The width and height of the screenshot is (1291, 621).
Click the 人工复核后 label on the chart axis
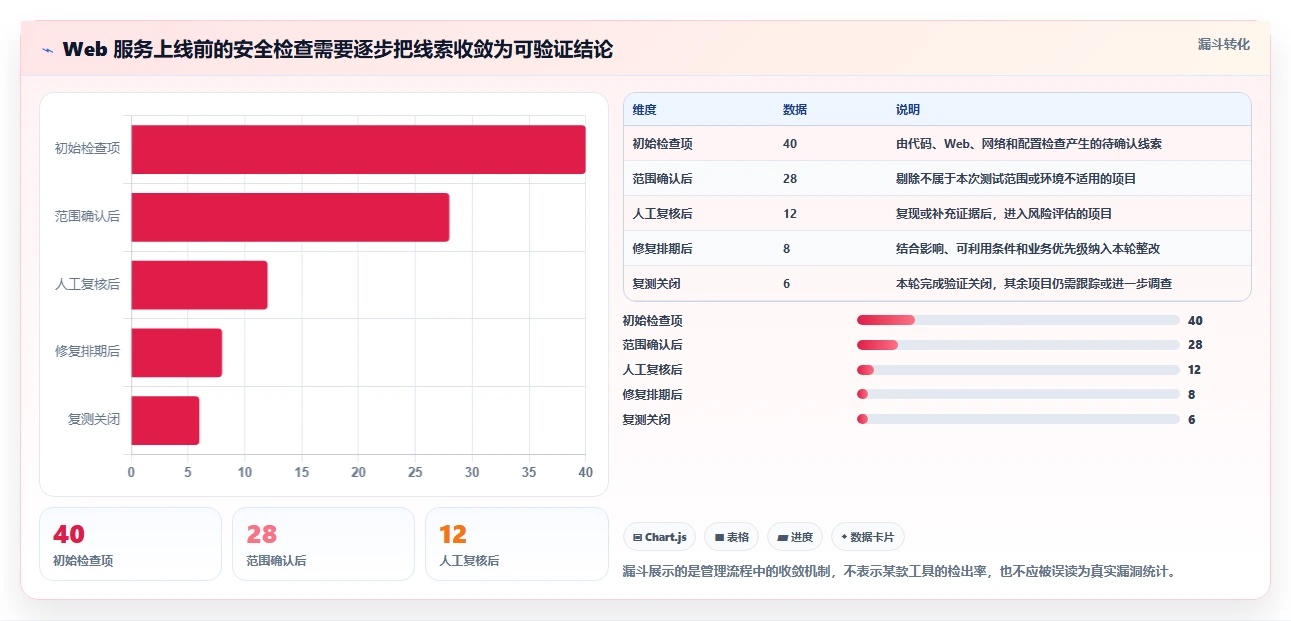[87, 285]
